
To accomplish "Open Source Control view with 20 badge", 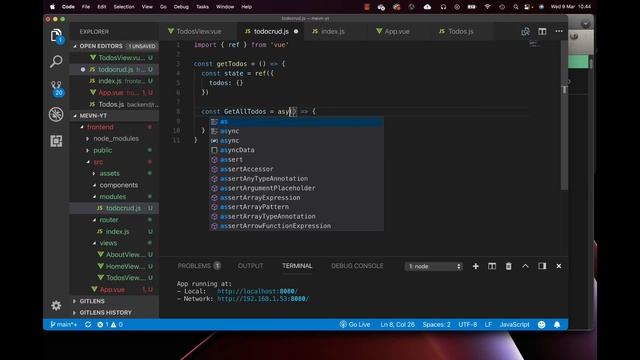I will tap(56, 88).
